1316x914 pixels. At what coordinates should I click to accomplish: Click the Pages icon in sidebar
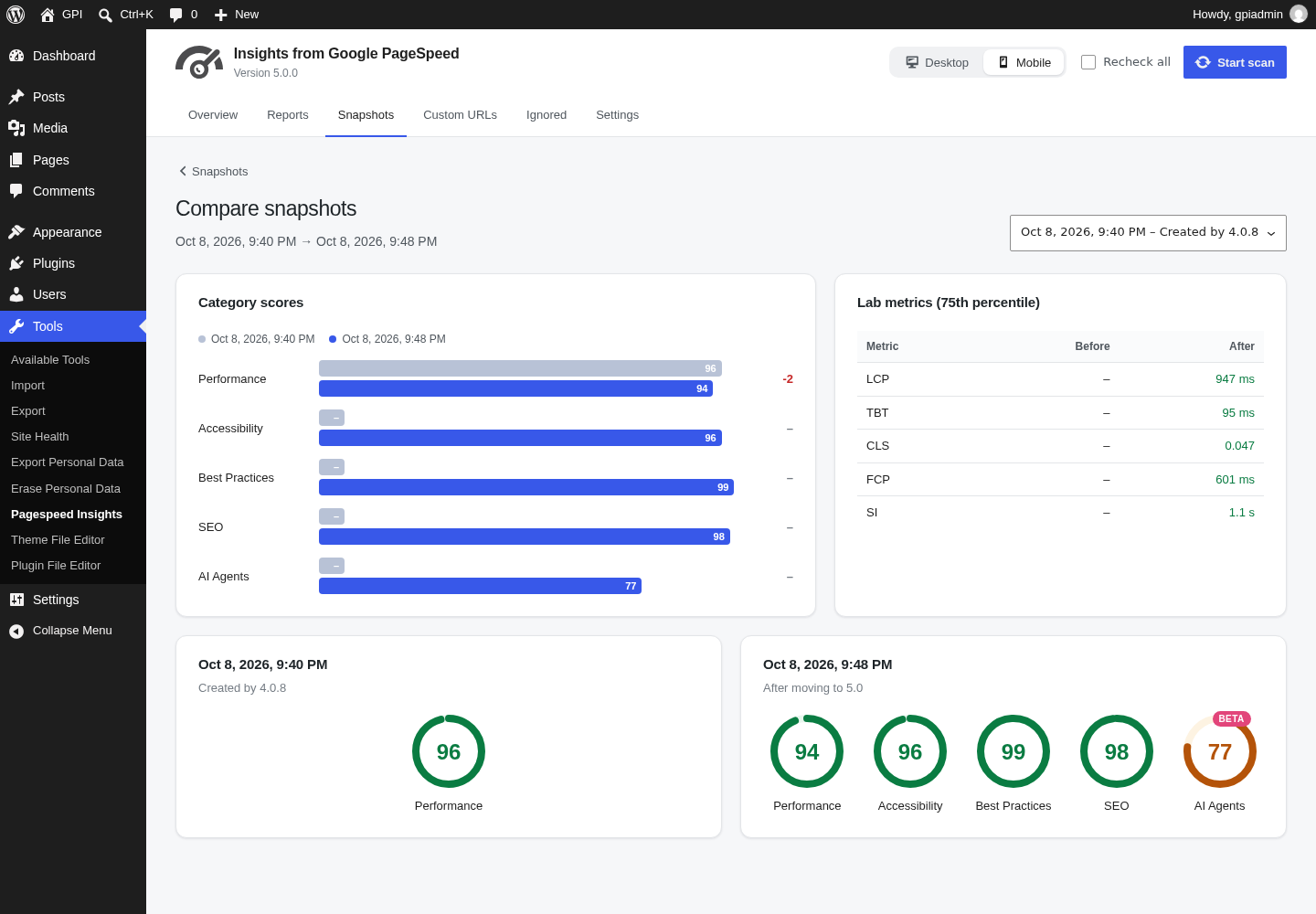tap(16, 160)
